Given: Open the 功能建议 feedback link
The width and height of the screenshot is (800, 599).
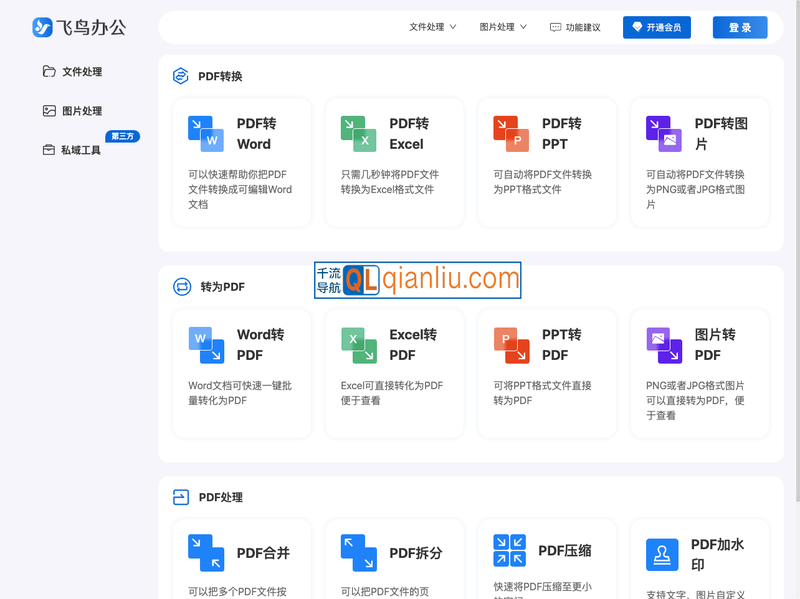Looking at the screenshot, I should 575,27.
